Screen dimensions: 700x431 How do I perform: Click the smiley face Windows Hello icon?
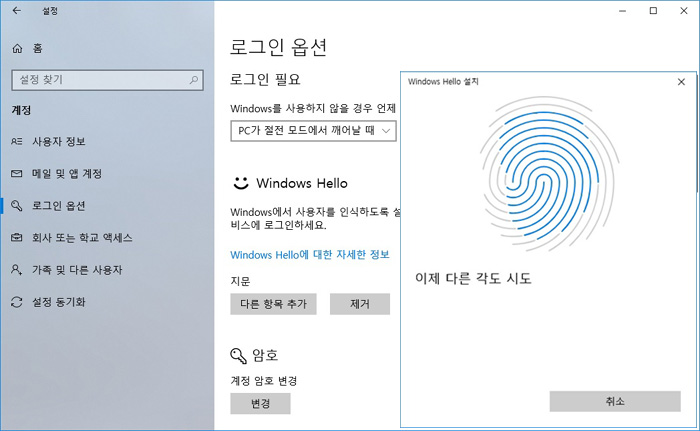[x=241, y=183]
